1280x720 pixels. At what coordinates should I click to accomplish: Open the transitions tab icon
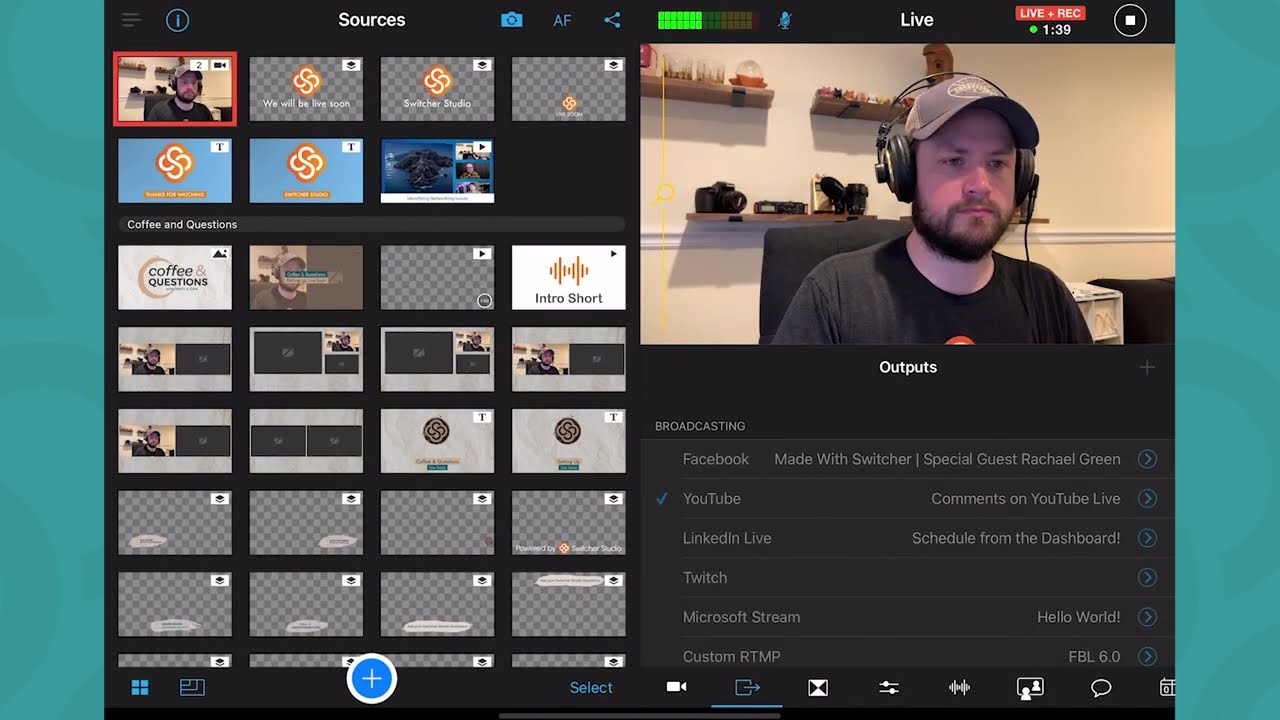coord(818,687)
